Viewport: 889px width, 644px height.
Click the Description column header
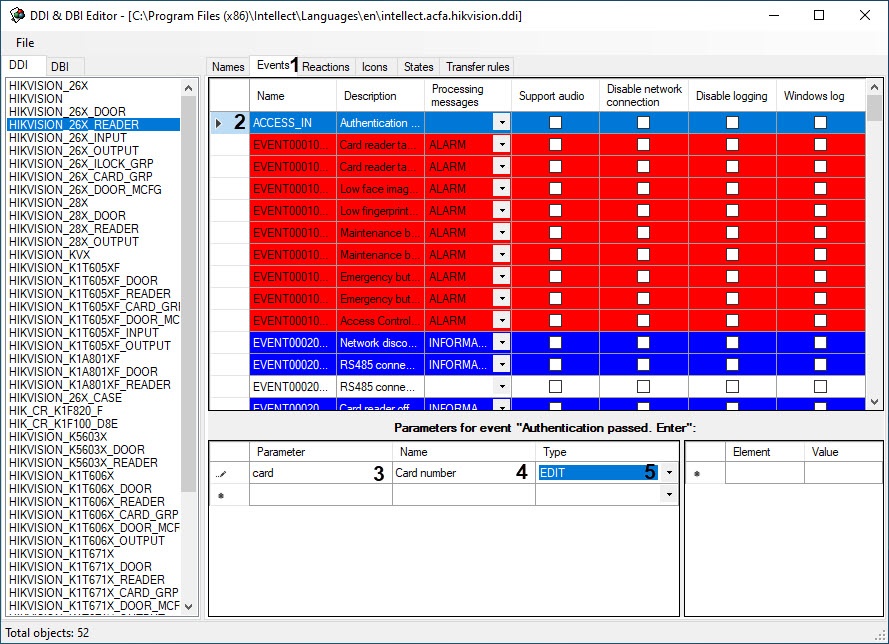click(370, 96)
